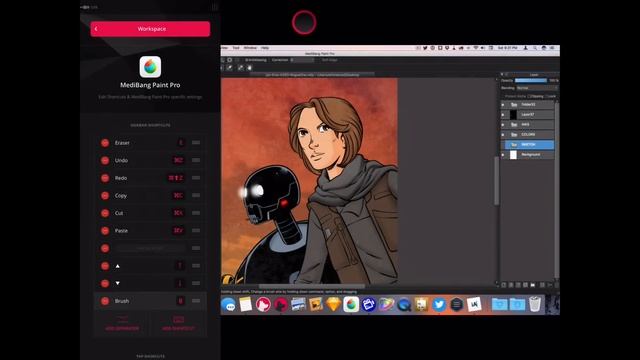Remove the up-arrow shortcut with its minus icon
640x360 pixels.
(105, 266)
